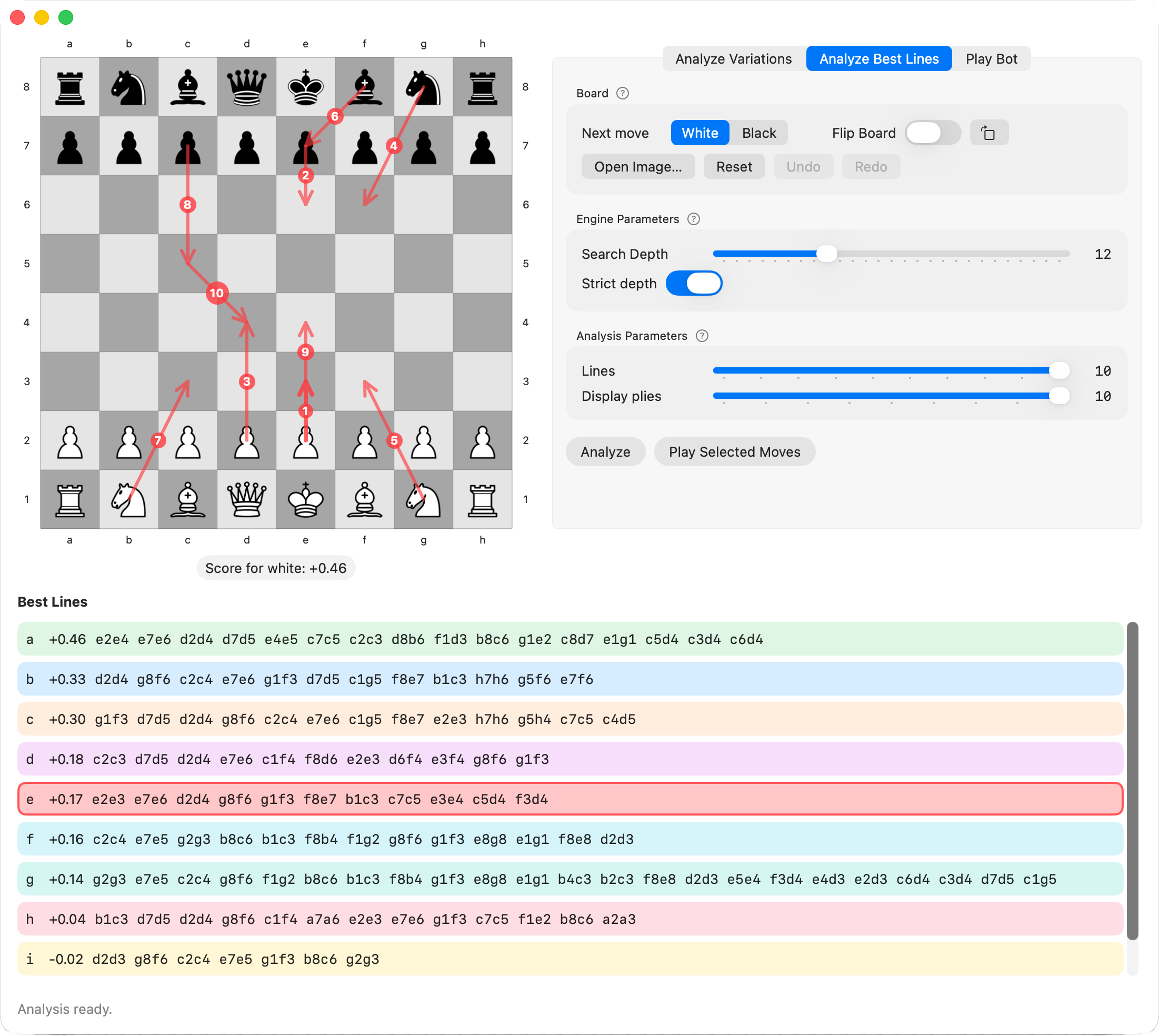Screen dimensions: 1159x1036
Task: Switch to Analyze Variations tab
Action: (733, 59)
